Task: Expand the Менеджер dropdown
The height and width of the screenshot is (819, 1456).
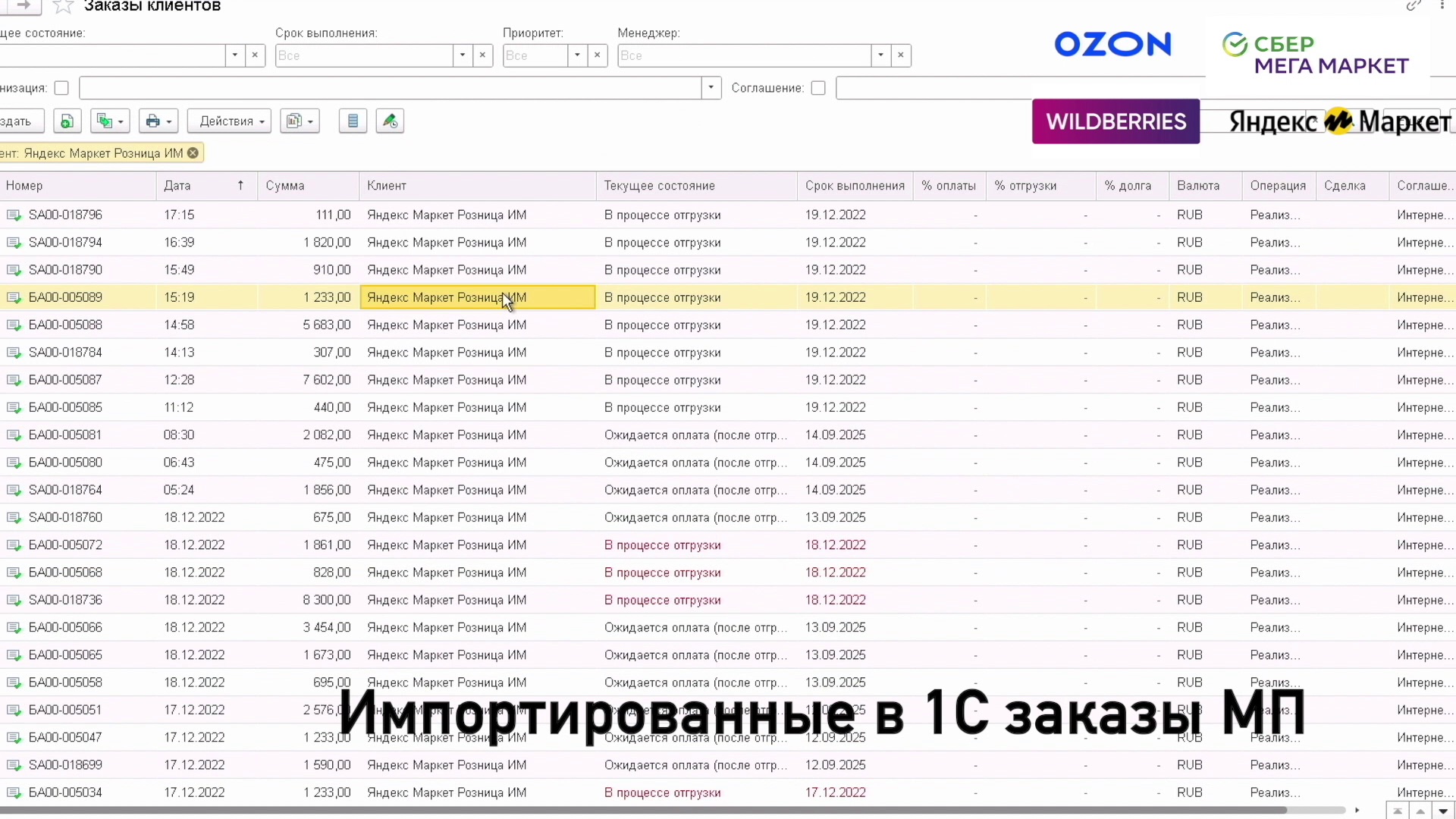Action: (x=880, y=55)
